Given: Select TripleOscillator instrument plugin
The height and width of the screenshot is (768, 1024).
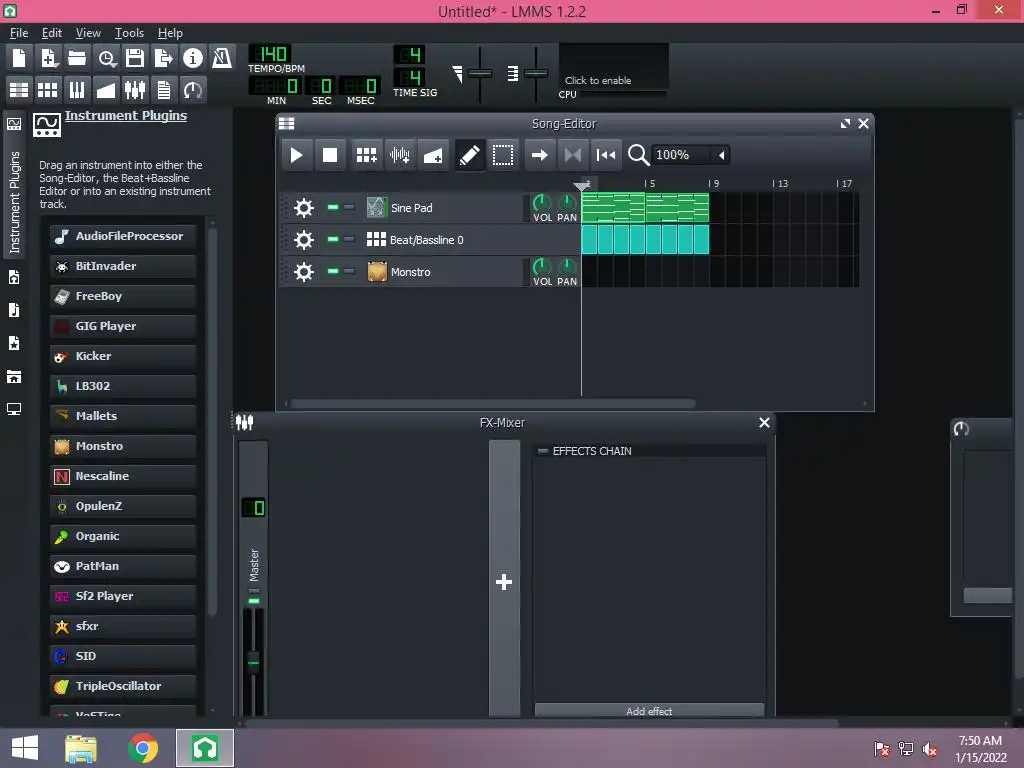Looking at the screenshot, I should point(123,686).
